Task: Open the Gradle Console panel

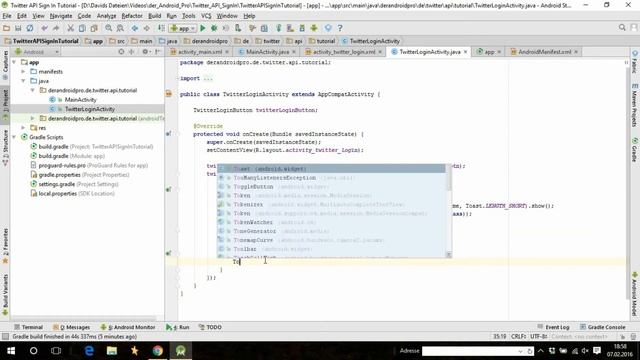Action: (x=602, y=327)
